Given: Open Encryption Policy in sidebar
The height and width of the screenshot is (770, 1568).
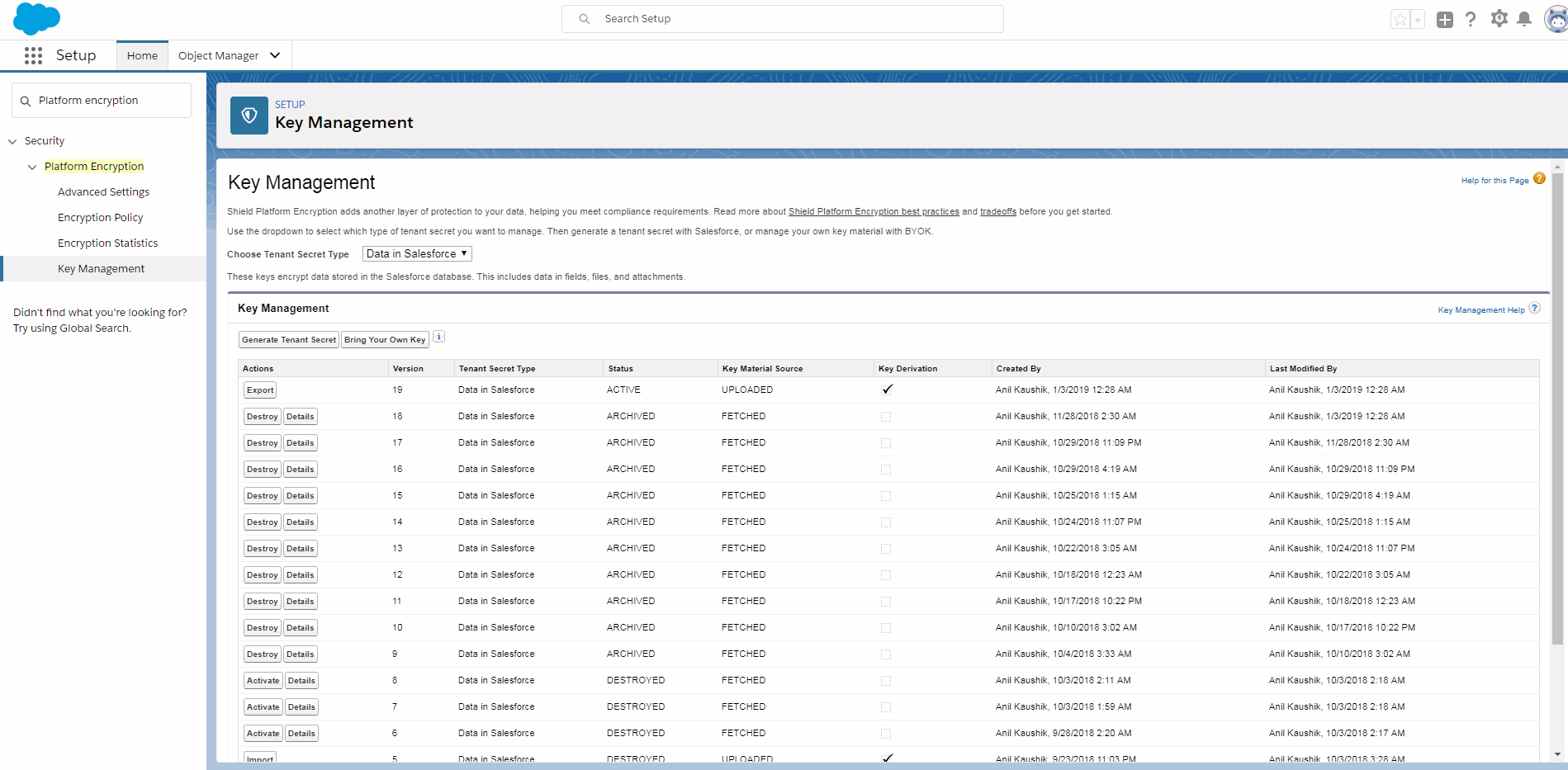Looking at the screenshot, I should click(100, 218).
